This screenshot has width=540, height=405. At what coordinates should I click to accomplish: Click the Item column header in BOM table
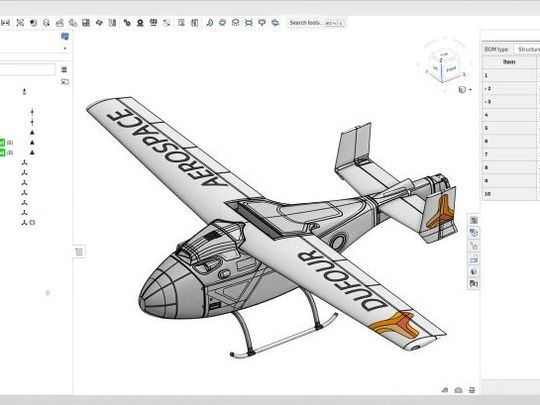coord(509,62)
